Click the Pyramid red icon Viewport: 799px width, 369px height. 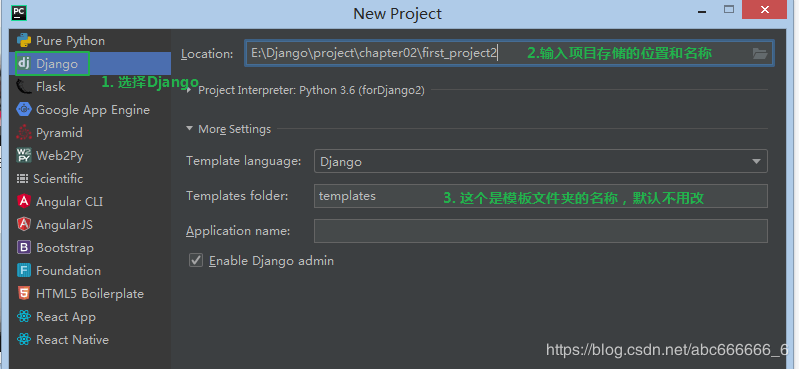[23, 133]
